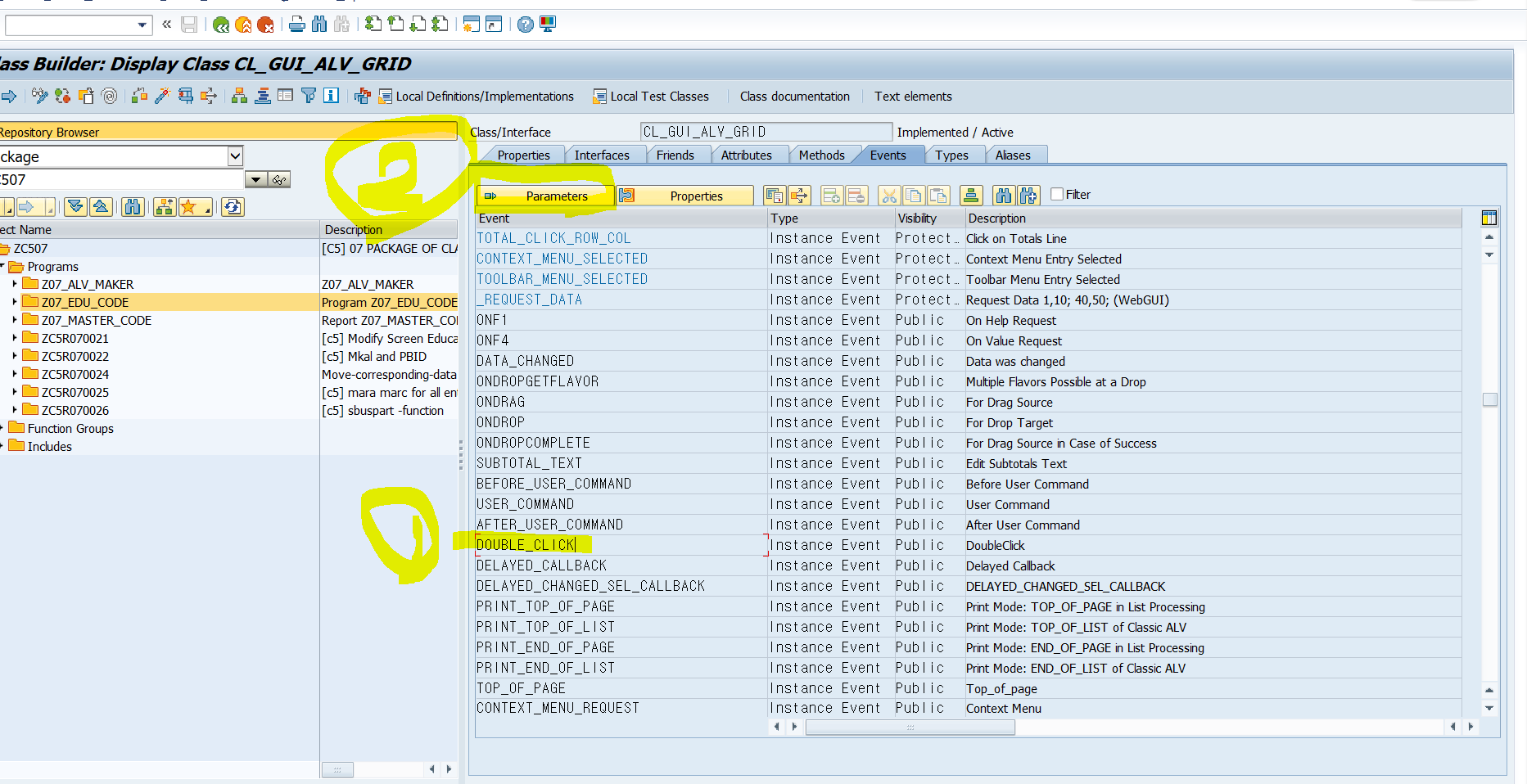Click the Display/Change pencil-glasses icon
The height and width of the screenshot is (784, 1527).
39,97
